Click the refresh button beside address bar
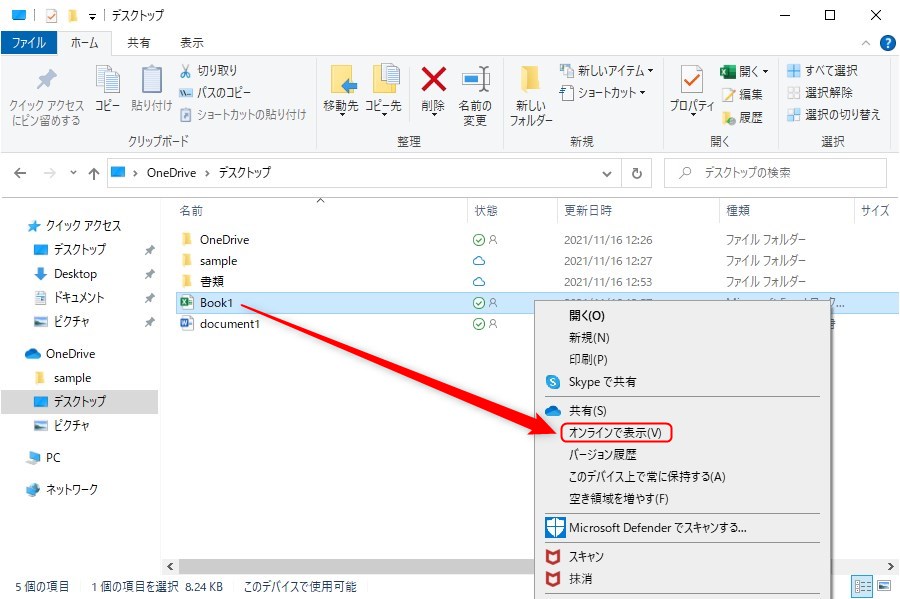 636,173
